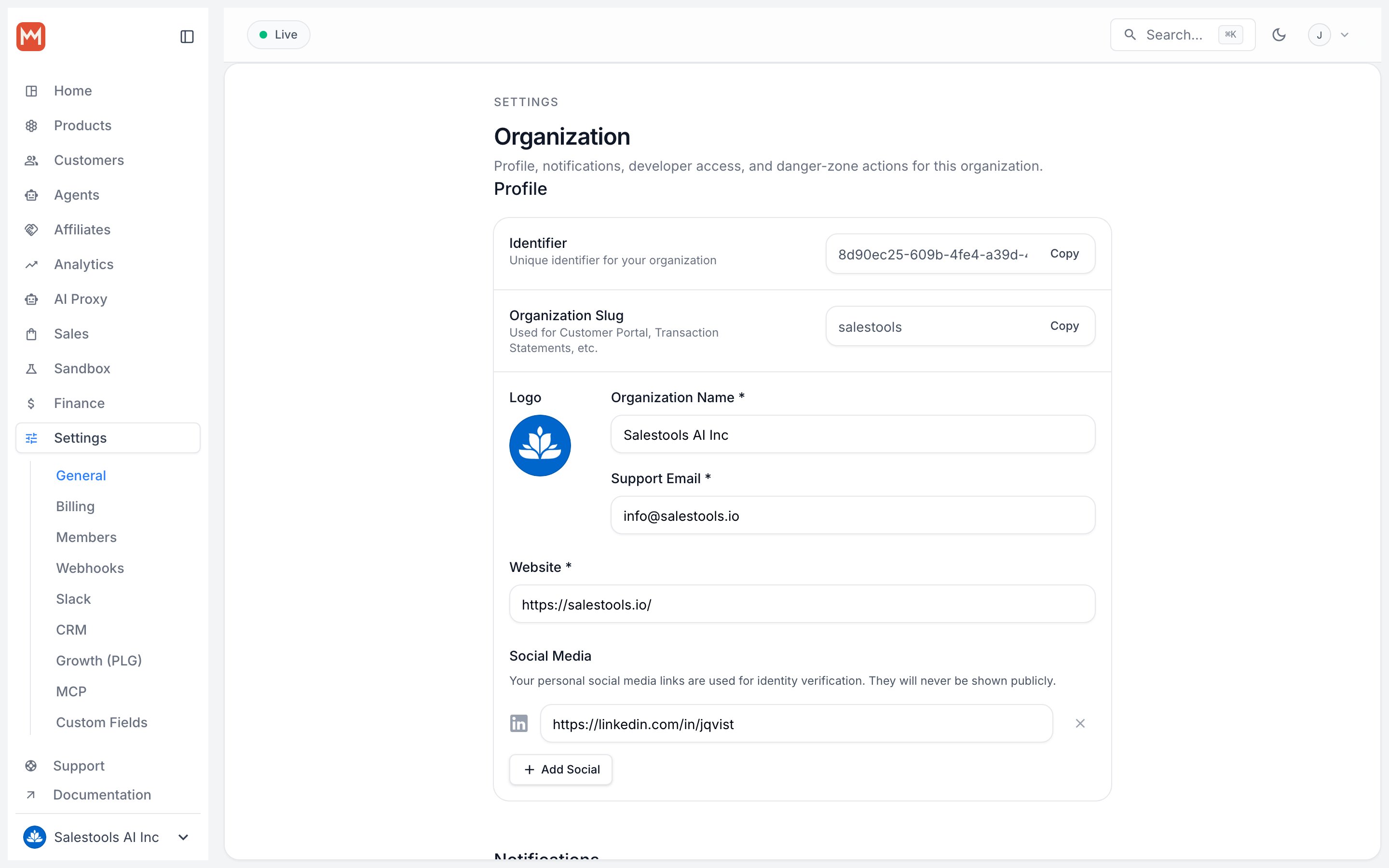Click the orange M app logo
Image resolution: width=1389 pixels, height=868 pixels.
pyautogui.click(x=31, y=36)
